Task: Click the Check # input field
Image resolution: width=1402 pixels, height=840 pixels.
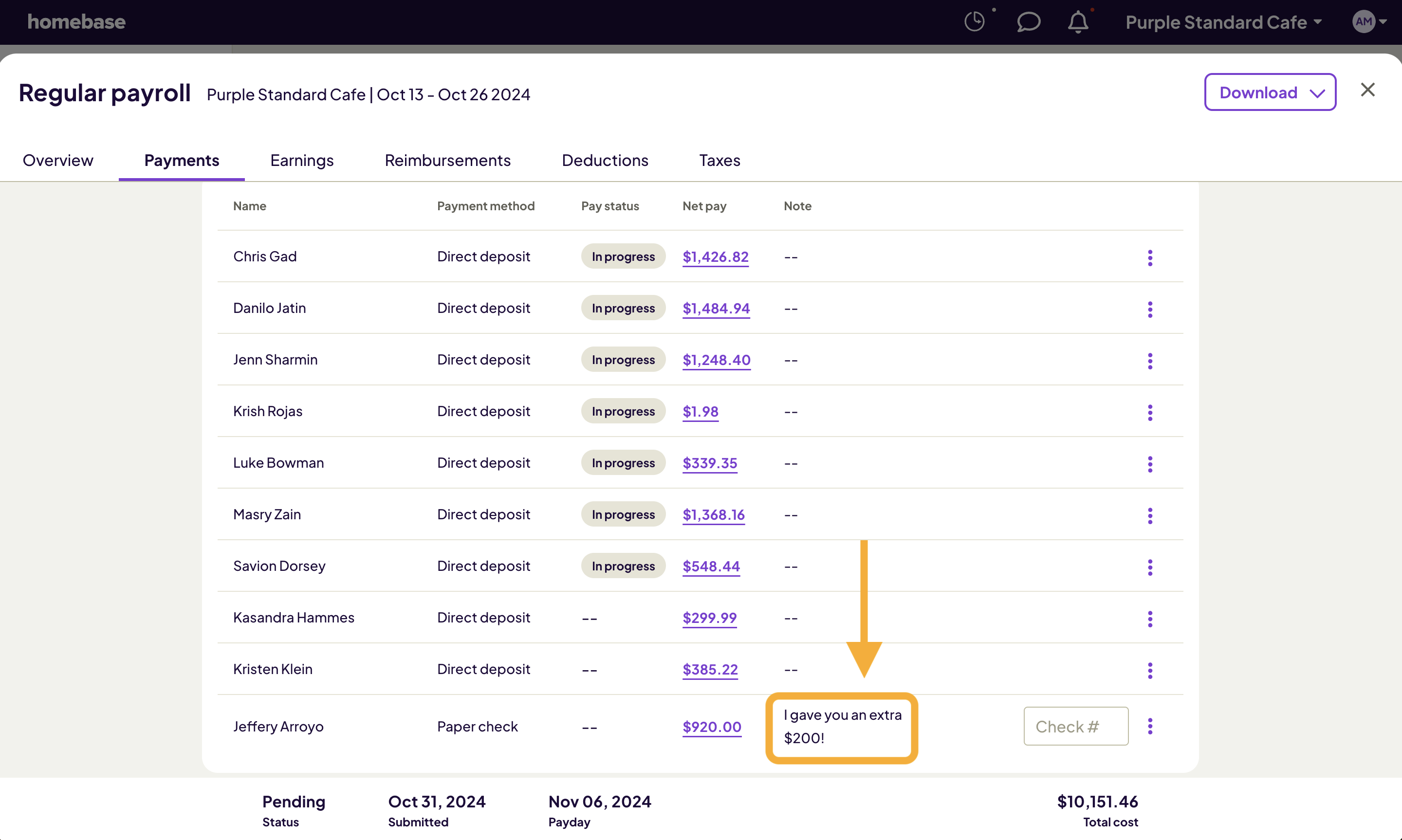Action: tap(1075, 726)
